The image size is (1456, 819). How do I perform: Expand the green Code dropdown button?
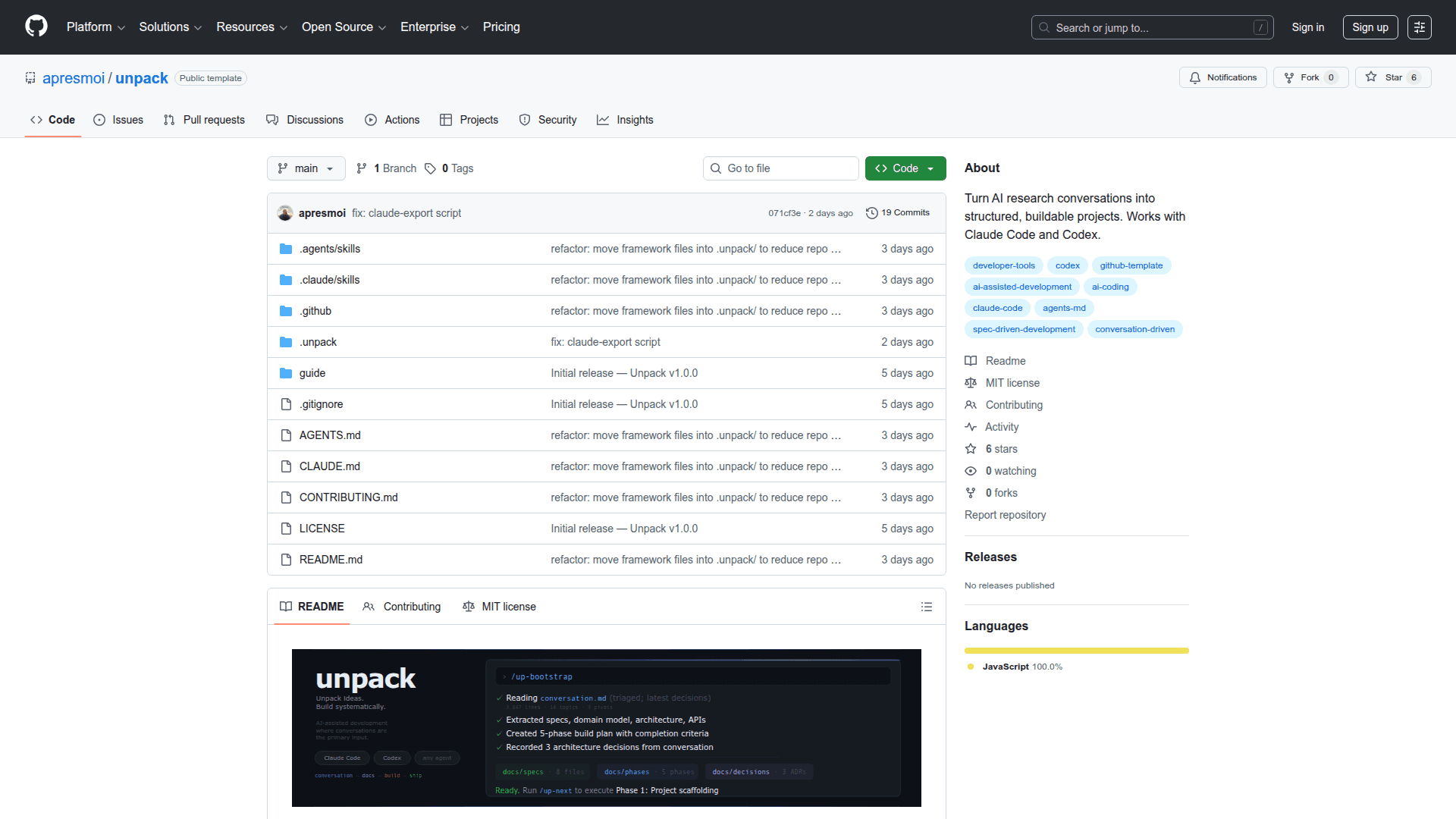coord(905,168)
